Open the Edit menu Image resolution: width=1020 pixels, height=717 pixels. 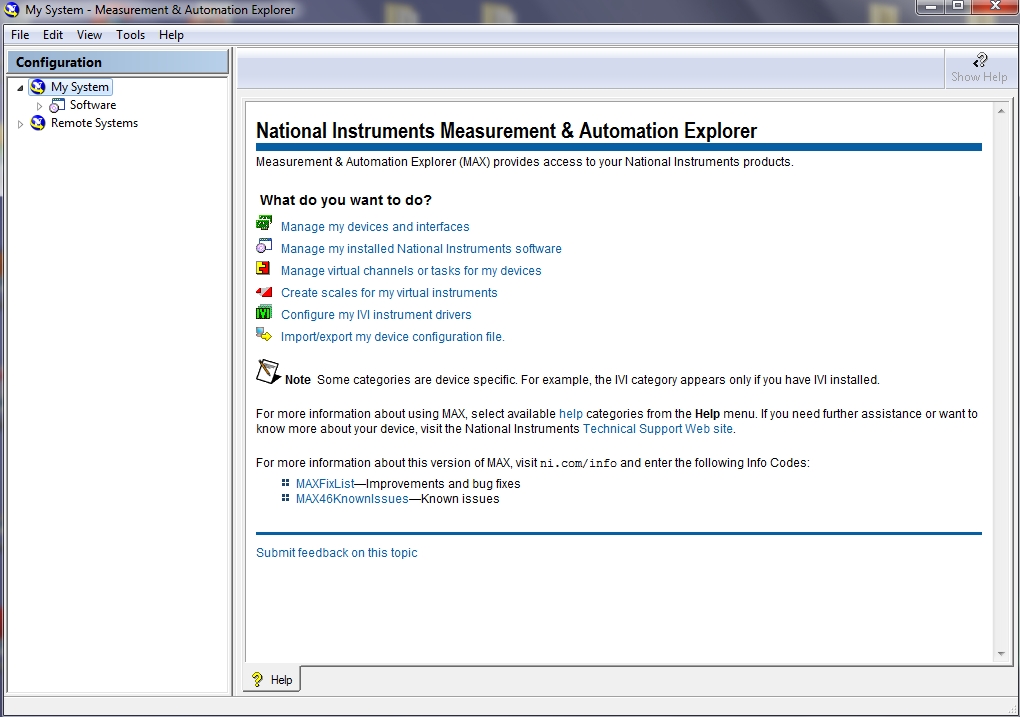53,34
